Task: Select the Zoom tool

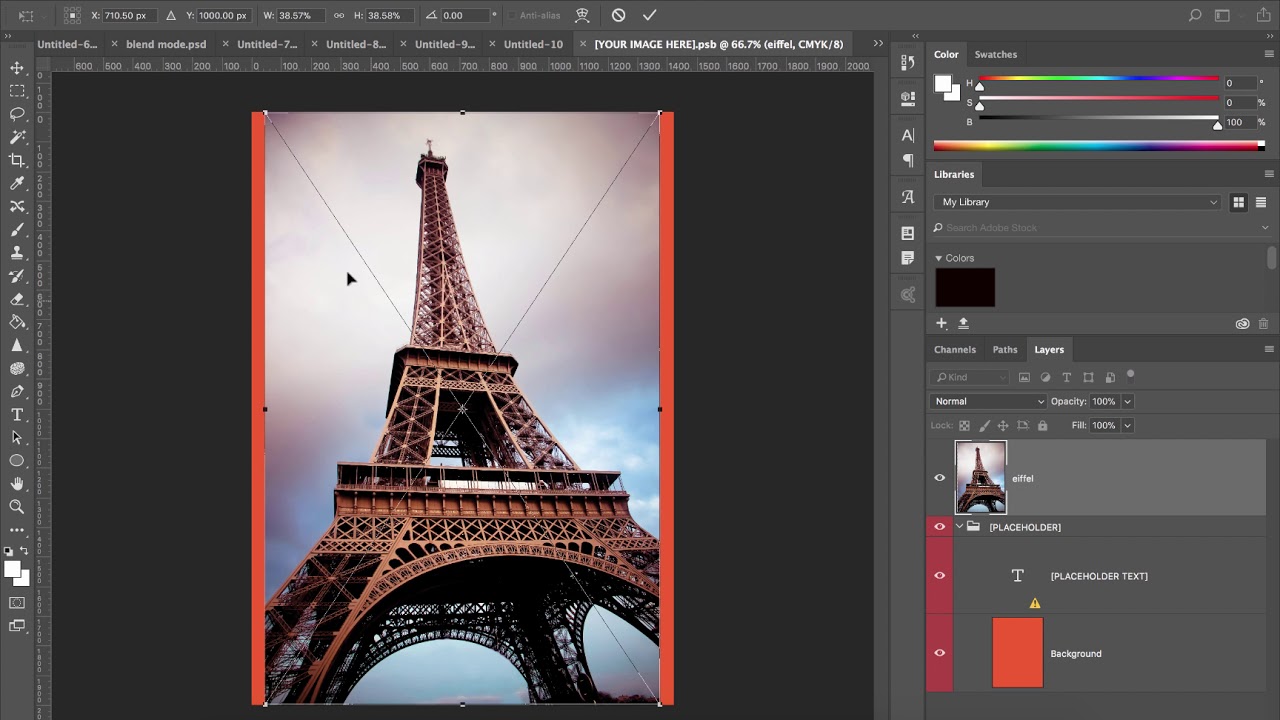Action: pyautogui.click(x=17, y=507)
